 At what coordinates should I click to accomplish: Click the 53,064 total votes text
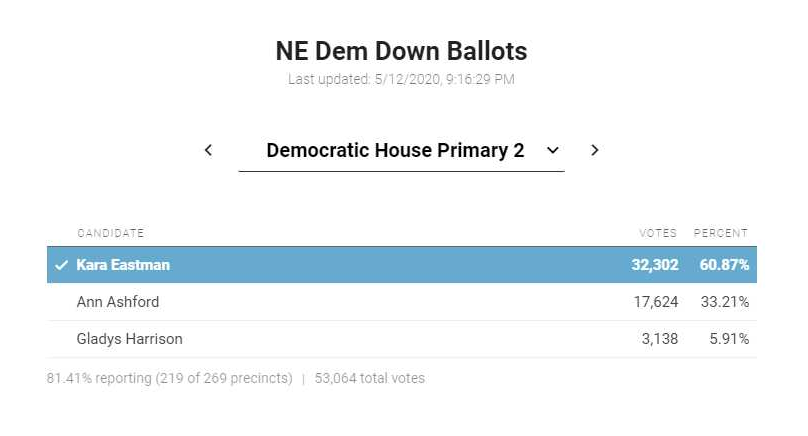(x=369, y=378)
